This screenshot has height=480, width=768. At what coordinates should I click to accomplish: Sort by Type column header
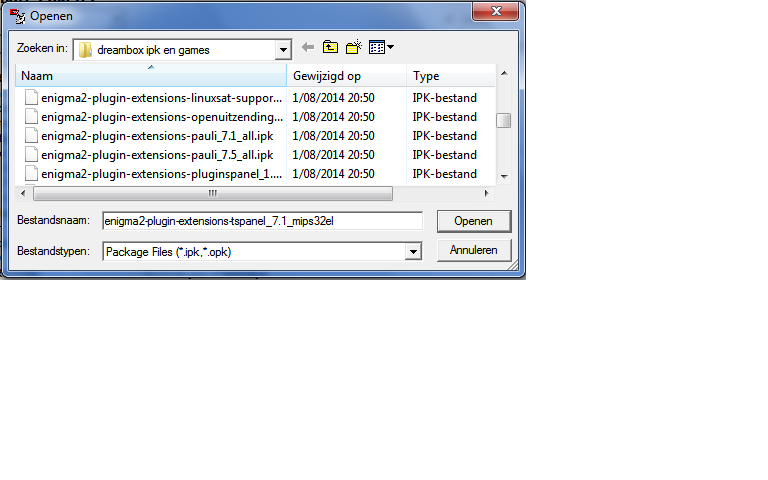click(x=451, y=76)
